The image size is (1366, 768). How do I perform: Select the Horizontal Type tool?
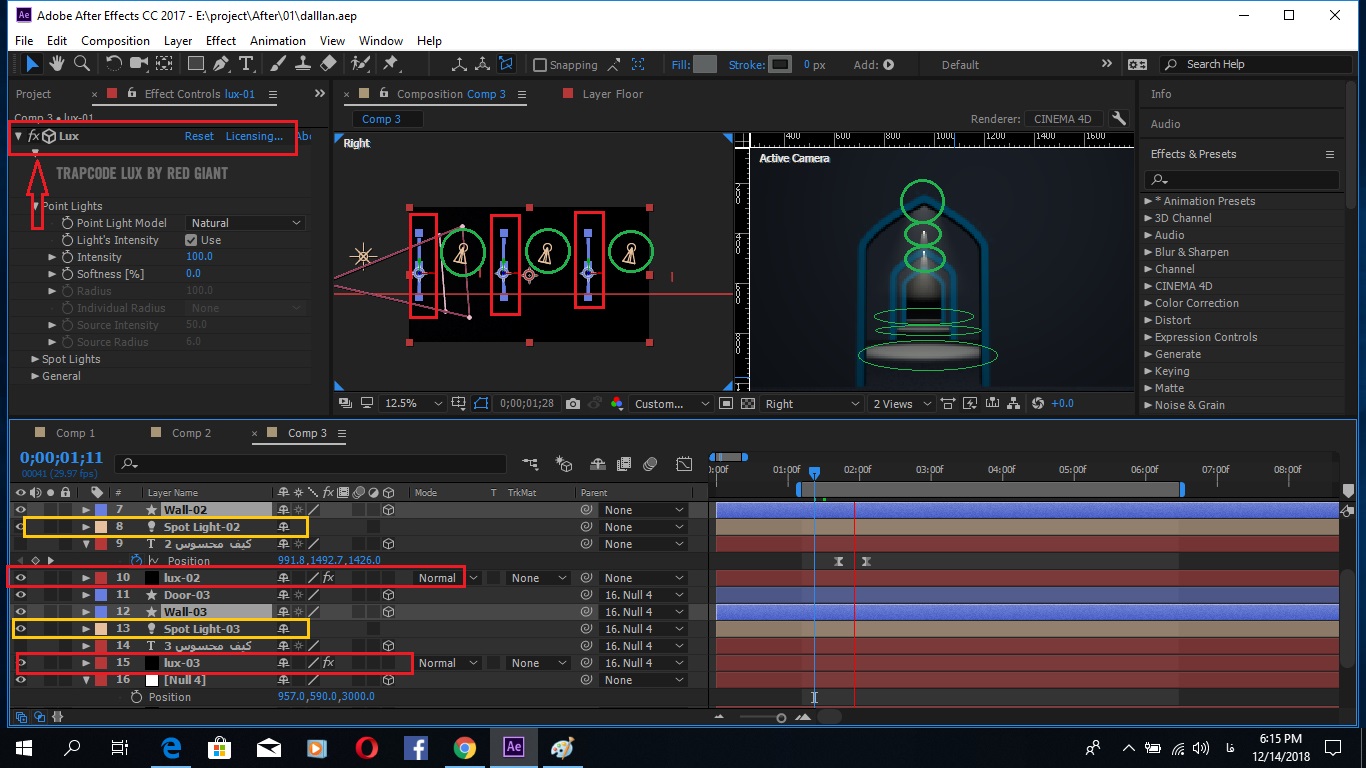point(246,64)
